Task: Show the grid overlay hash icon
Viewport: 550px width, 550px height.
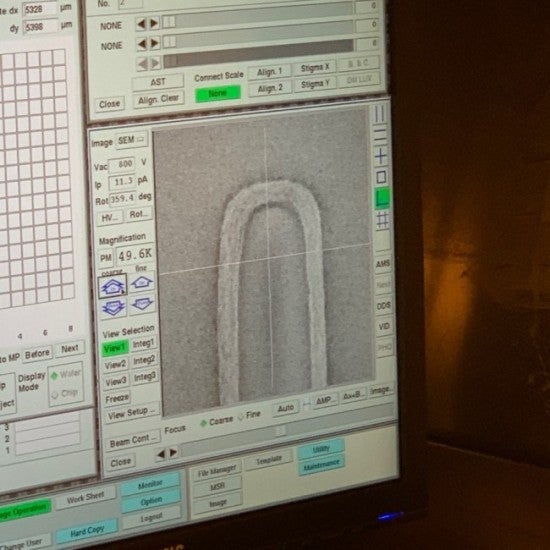Action: point(382,221)
